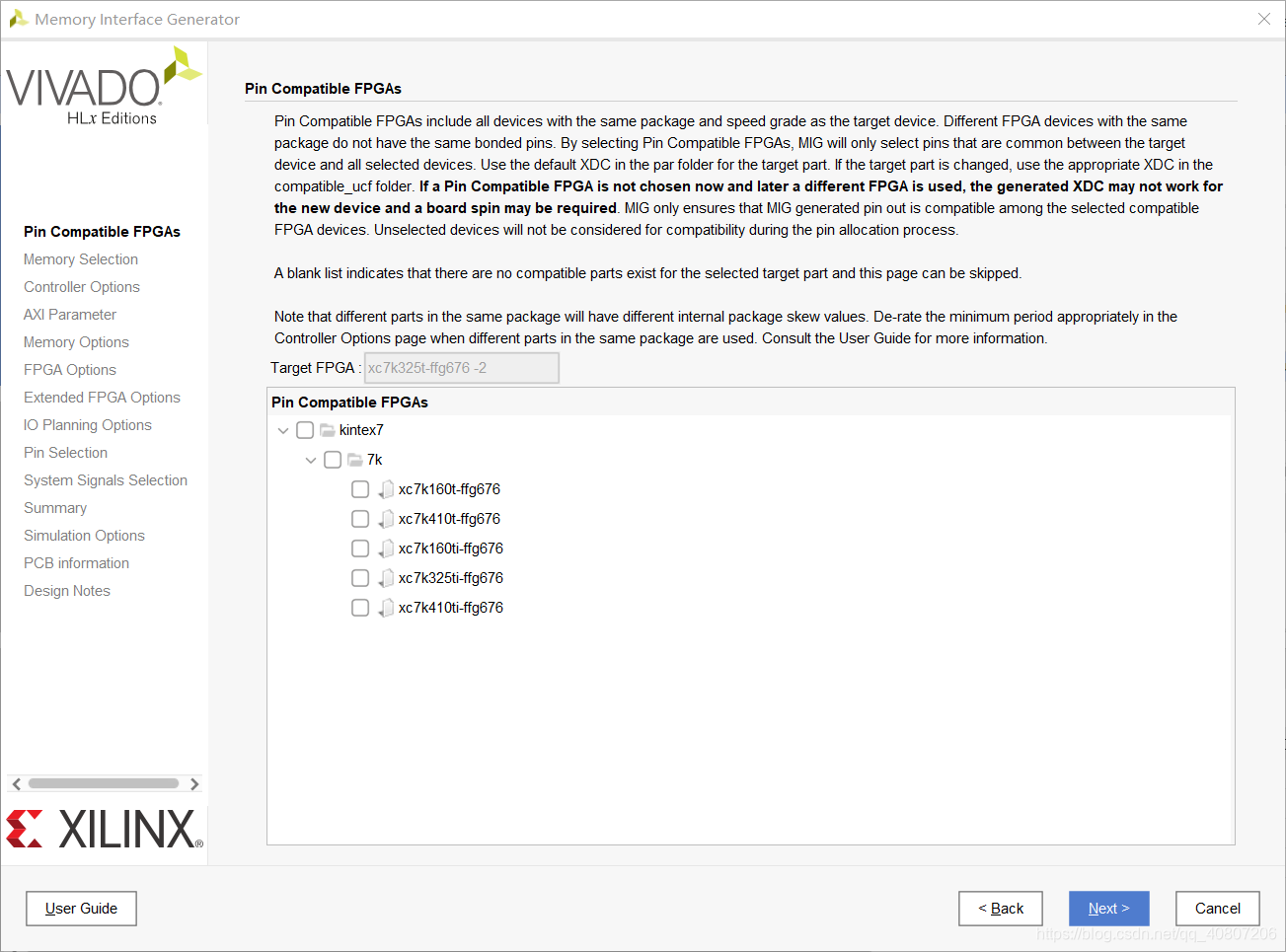
Task: Go to the Memory Selection step
Action: (x=81, y=259)
